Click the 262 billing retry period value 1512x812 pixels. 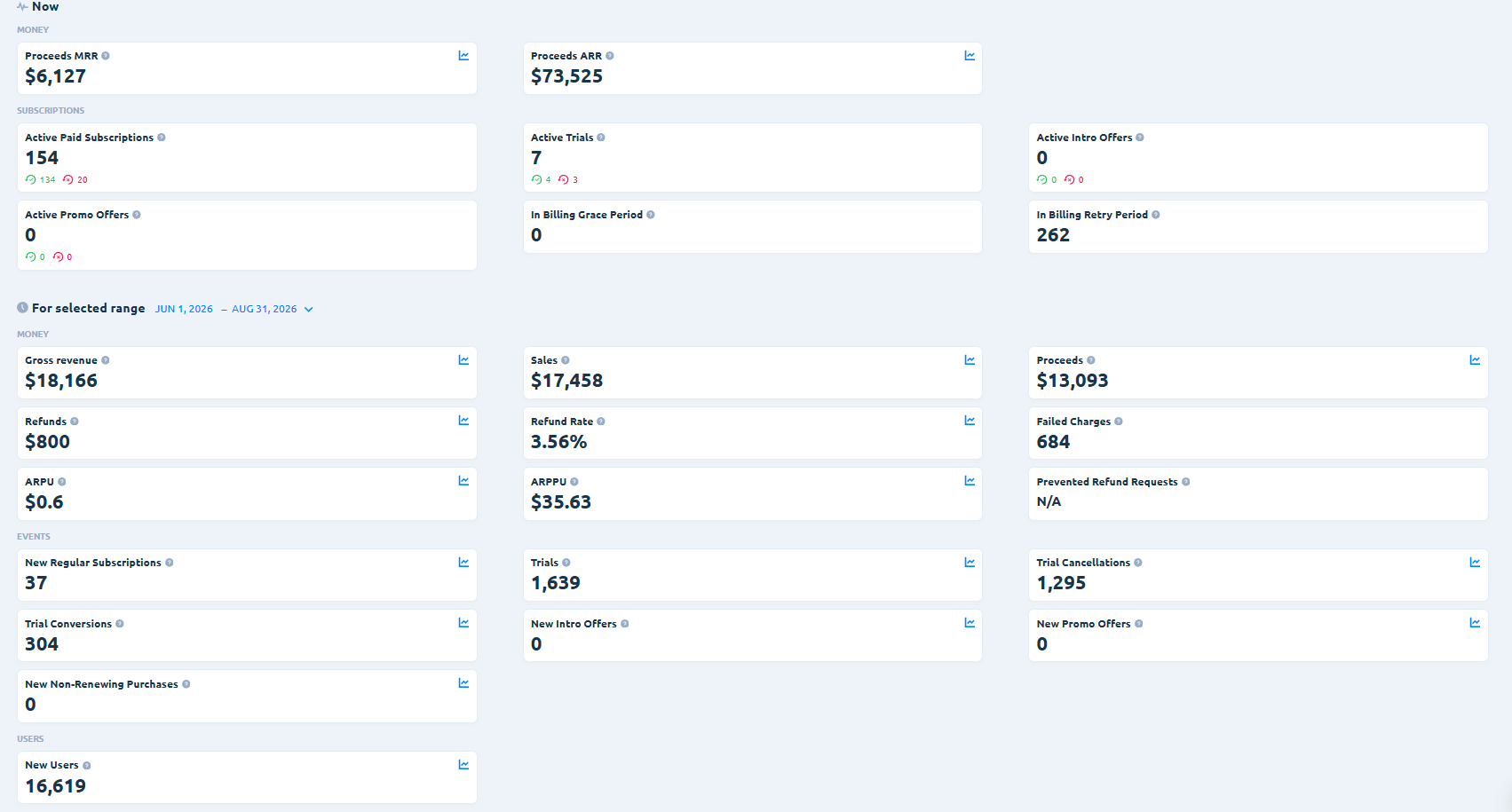tap(1053, 235)
